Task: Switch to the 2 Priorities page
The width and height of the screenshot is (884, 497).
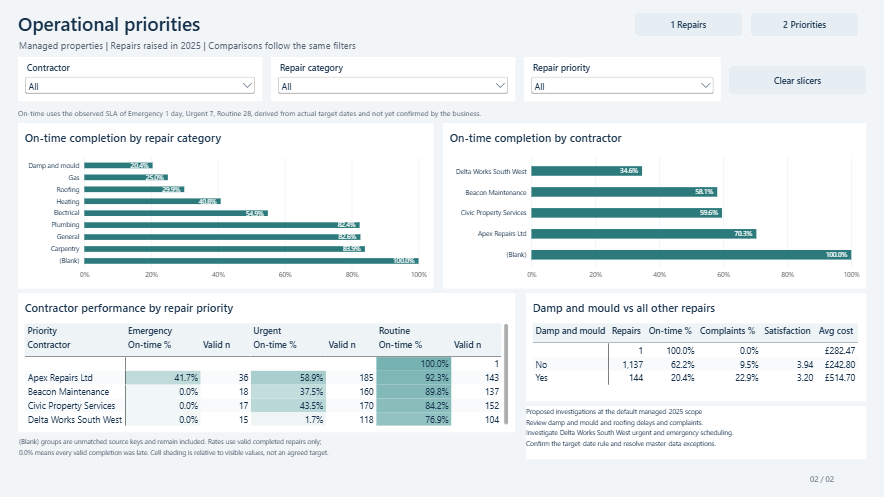Action: (804, 25)
